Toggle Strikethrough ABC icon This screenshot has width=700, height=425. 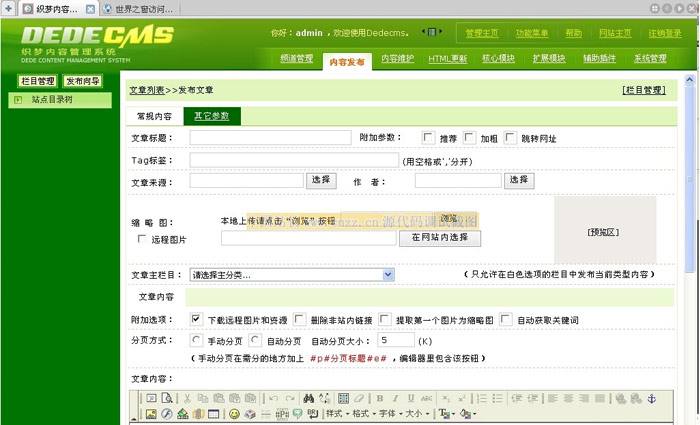point(427,398)
